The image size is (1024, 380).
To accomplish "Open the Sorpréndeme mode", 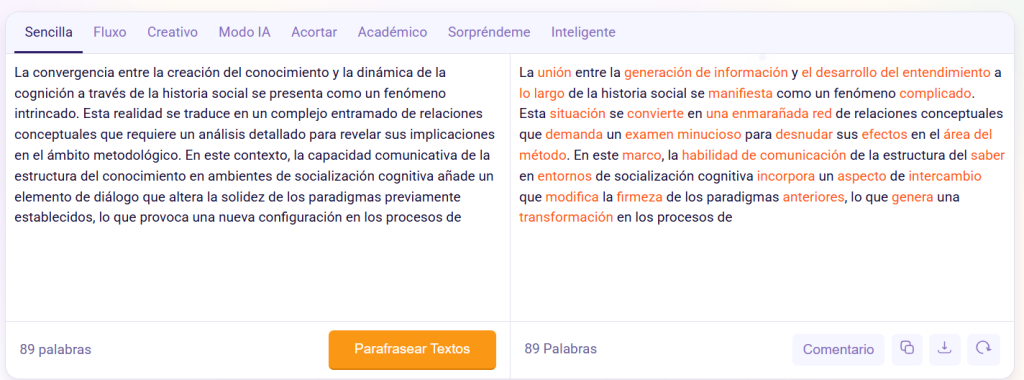I will [489, 32].
